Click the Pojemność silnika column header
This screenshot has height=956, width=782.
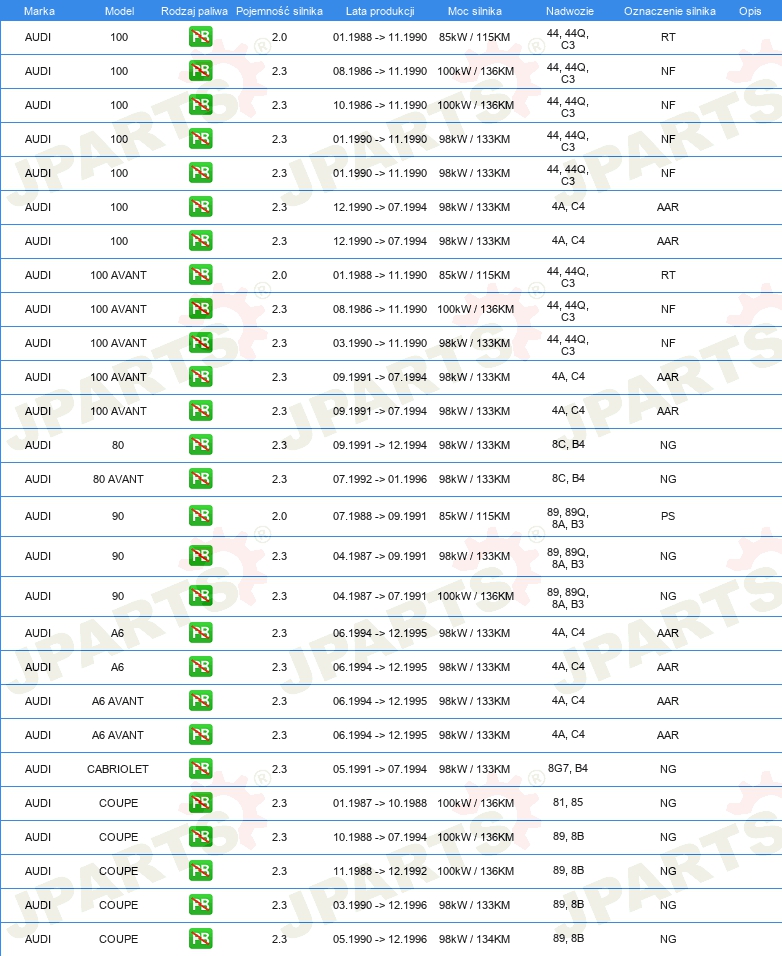click(x=279, y=11)
